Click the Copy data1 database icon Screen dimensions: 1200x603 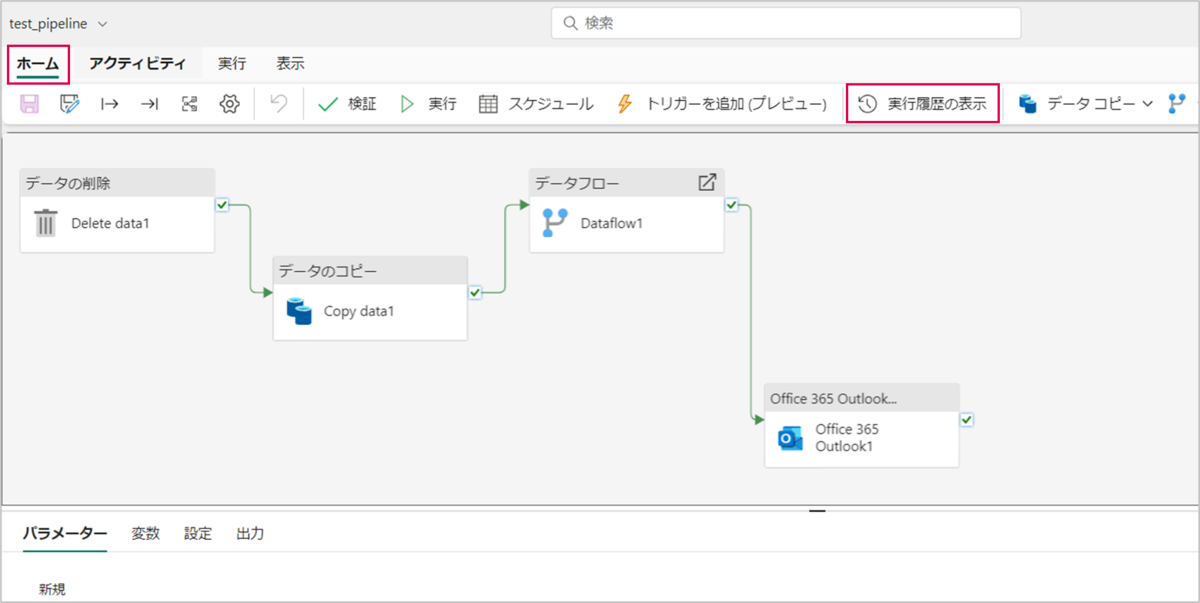(299, 311)
